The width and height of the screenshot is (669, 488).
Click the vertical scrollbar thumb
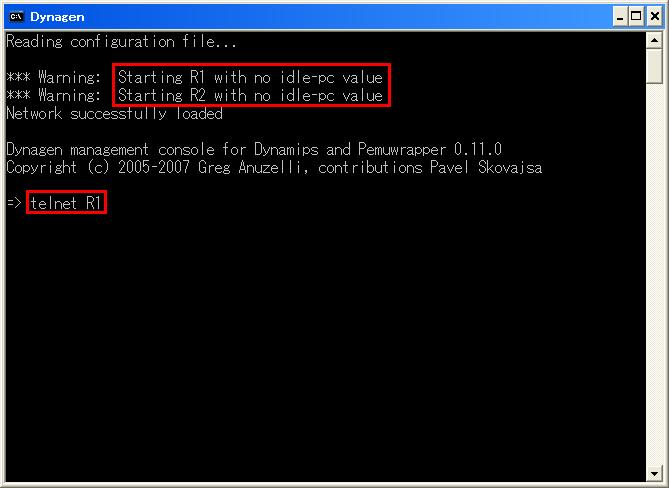click(654, 67)
